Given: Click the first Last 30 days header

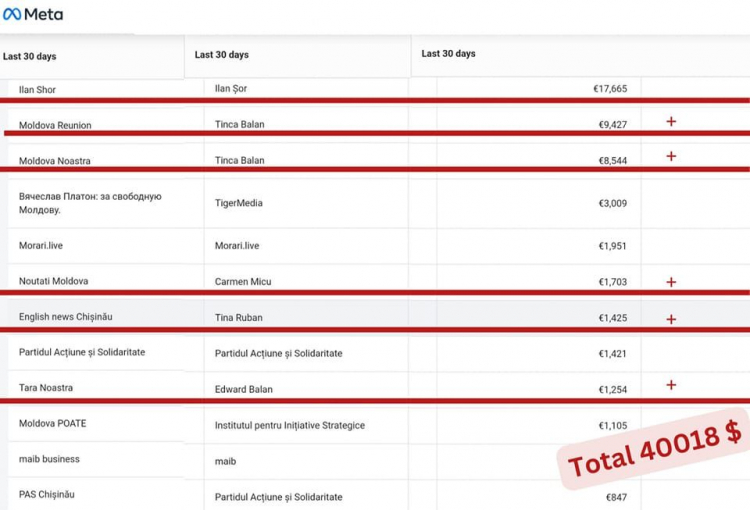Looking at the screenshot, I should coord(30,56).
